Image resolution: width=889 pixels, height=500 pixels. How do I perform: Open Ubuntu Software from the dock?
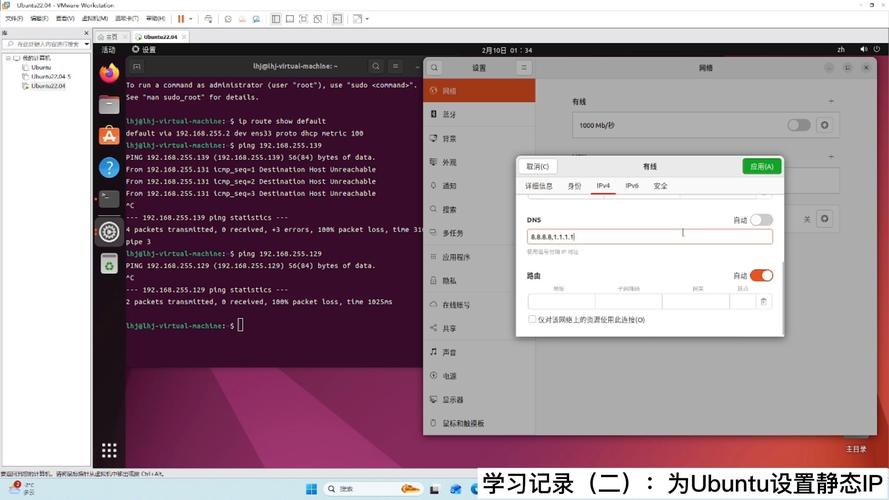point(109,135)
